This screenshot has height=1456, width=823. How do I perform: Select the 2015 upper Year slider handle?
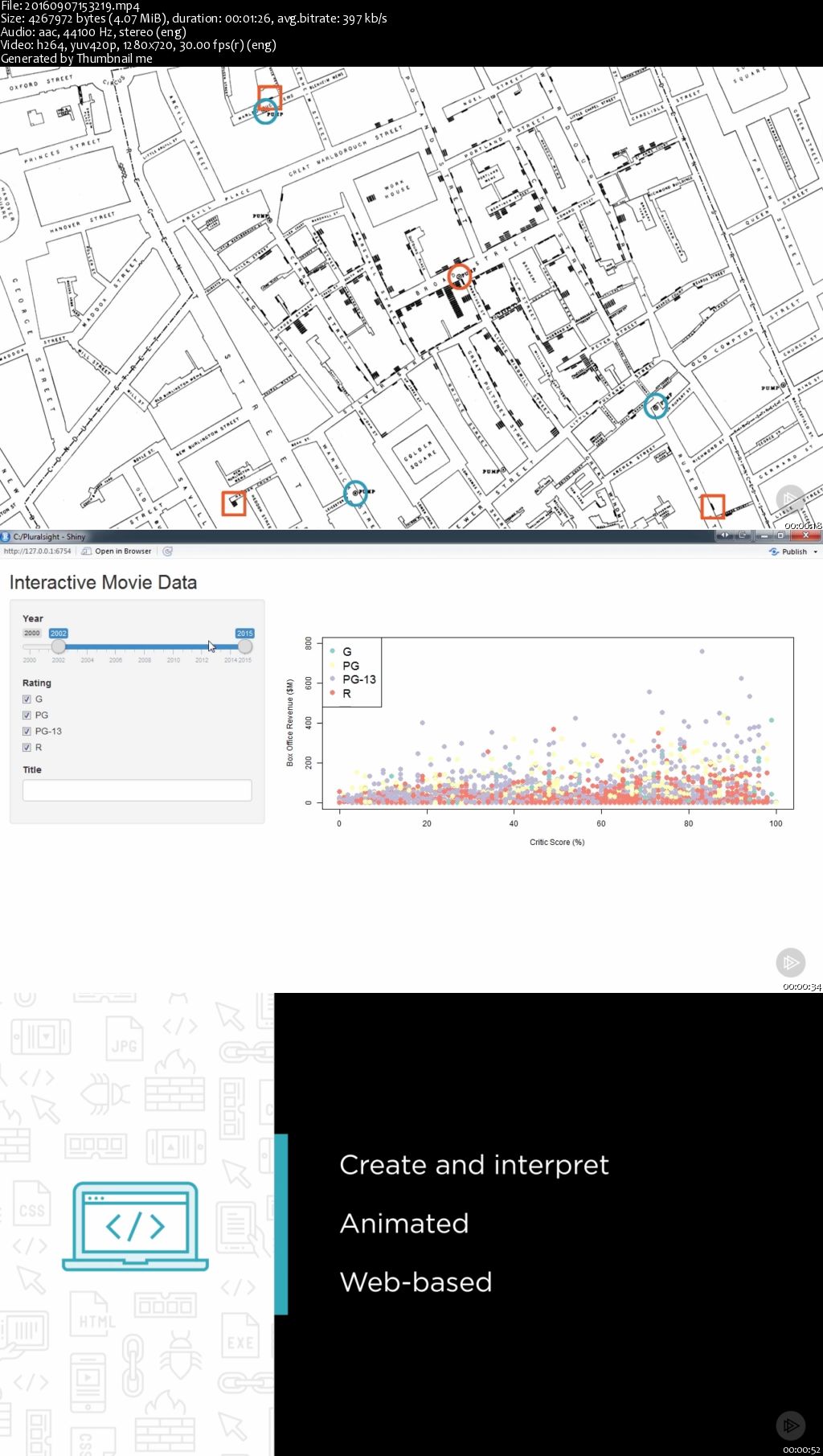coord(245,646)
